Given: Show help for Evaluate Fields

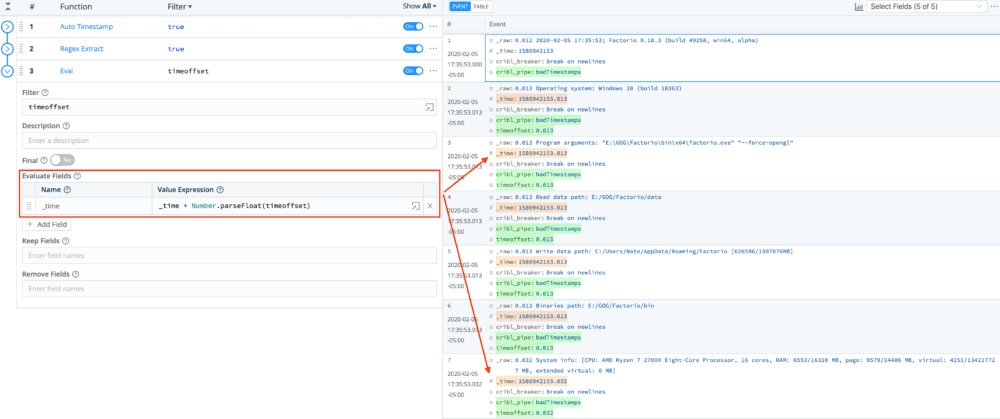Looking at the screenshot, I should pyautogui.click(x=77, y=176).
